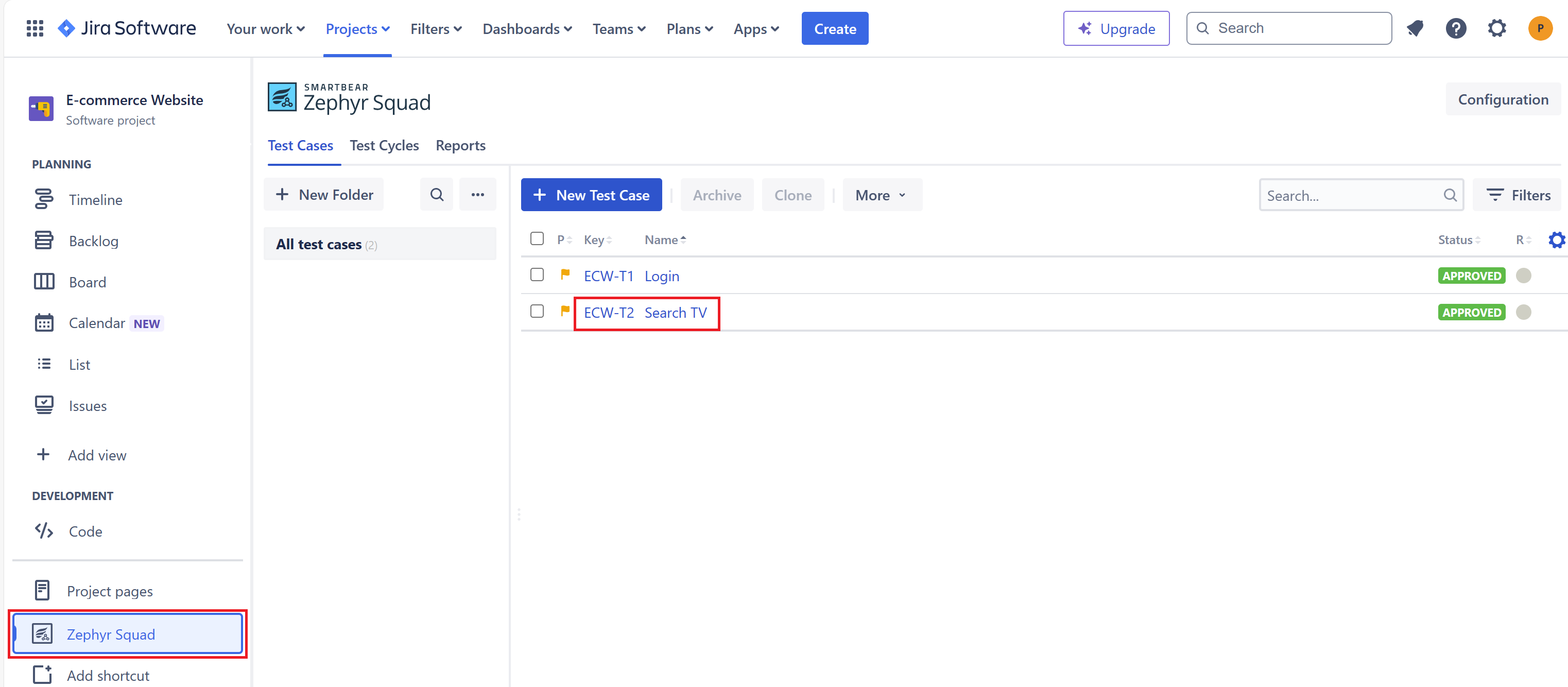Open Timeline view in sidebar
The height and width of the screenshot is (687, 1568).
click(96, 200)
